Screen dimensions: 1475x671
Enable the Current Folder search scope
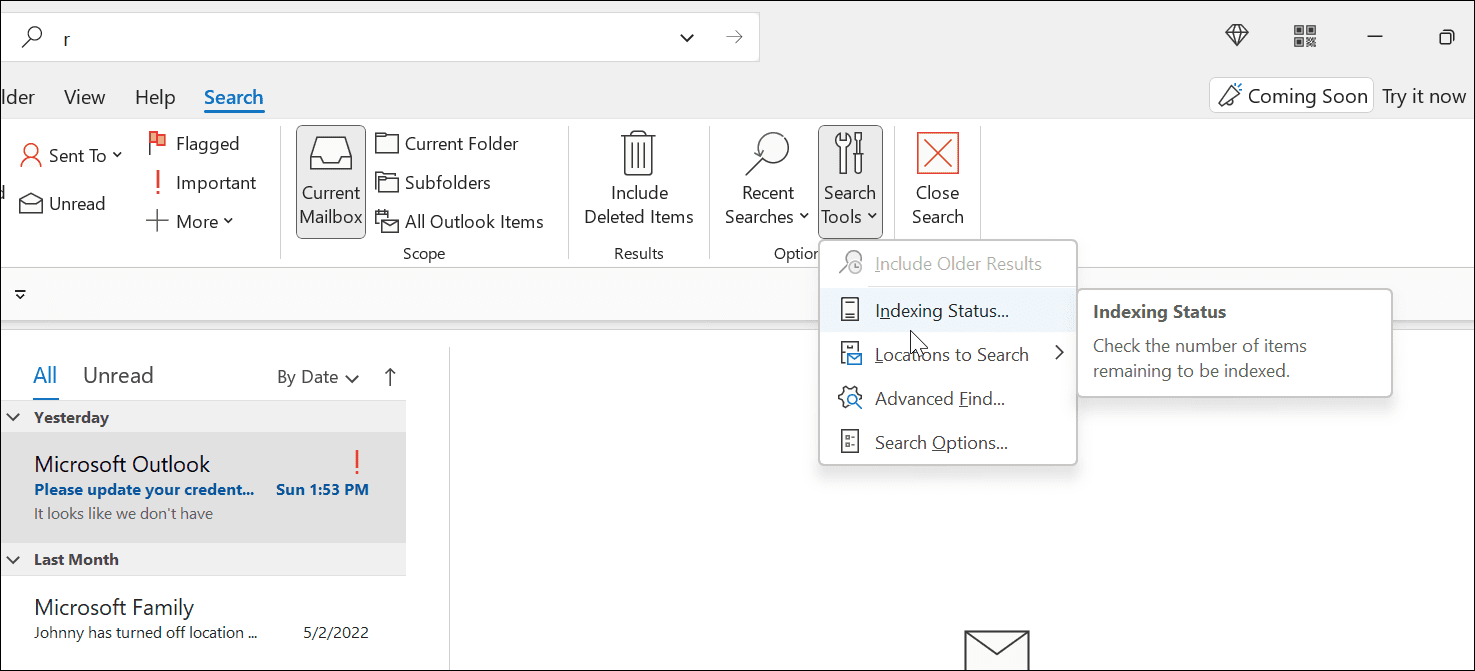tap(447, 143)
